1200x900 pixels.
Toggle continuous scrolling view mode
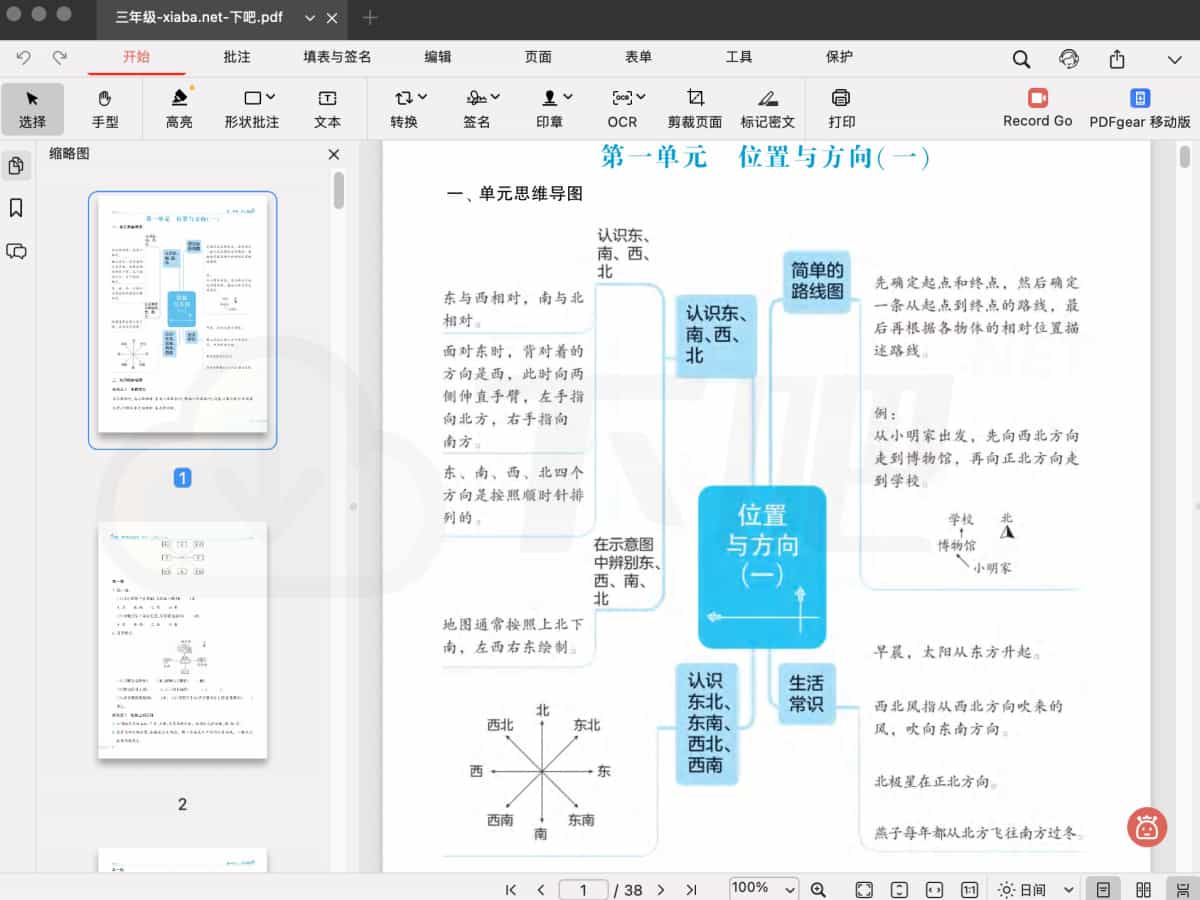[1182, 889]
